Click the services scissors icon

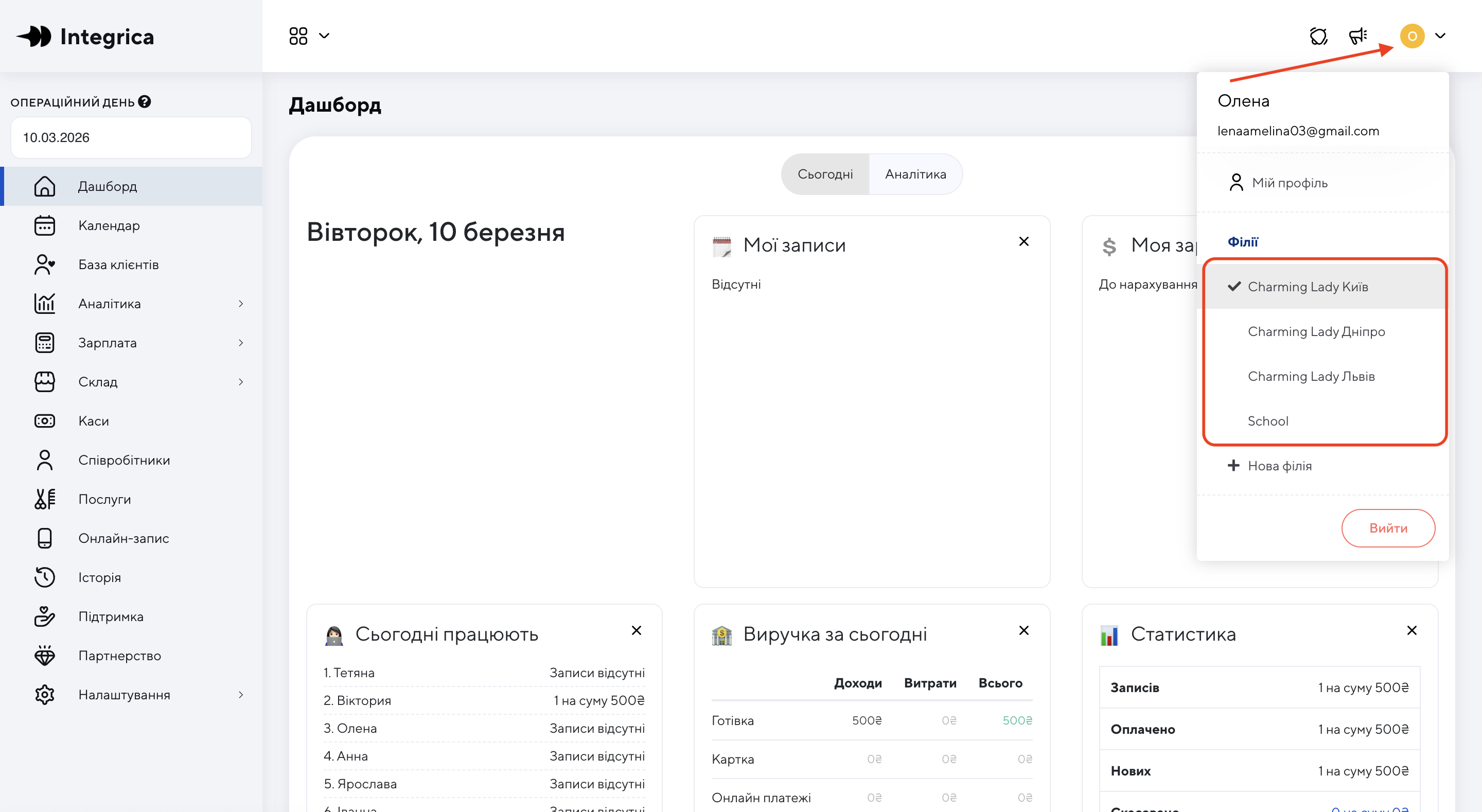(x=44, y=499)
